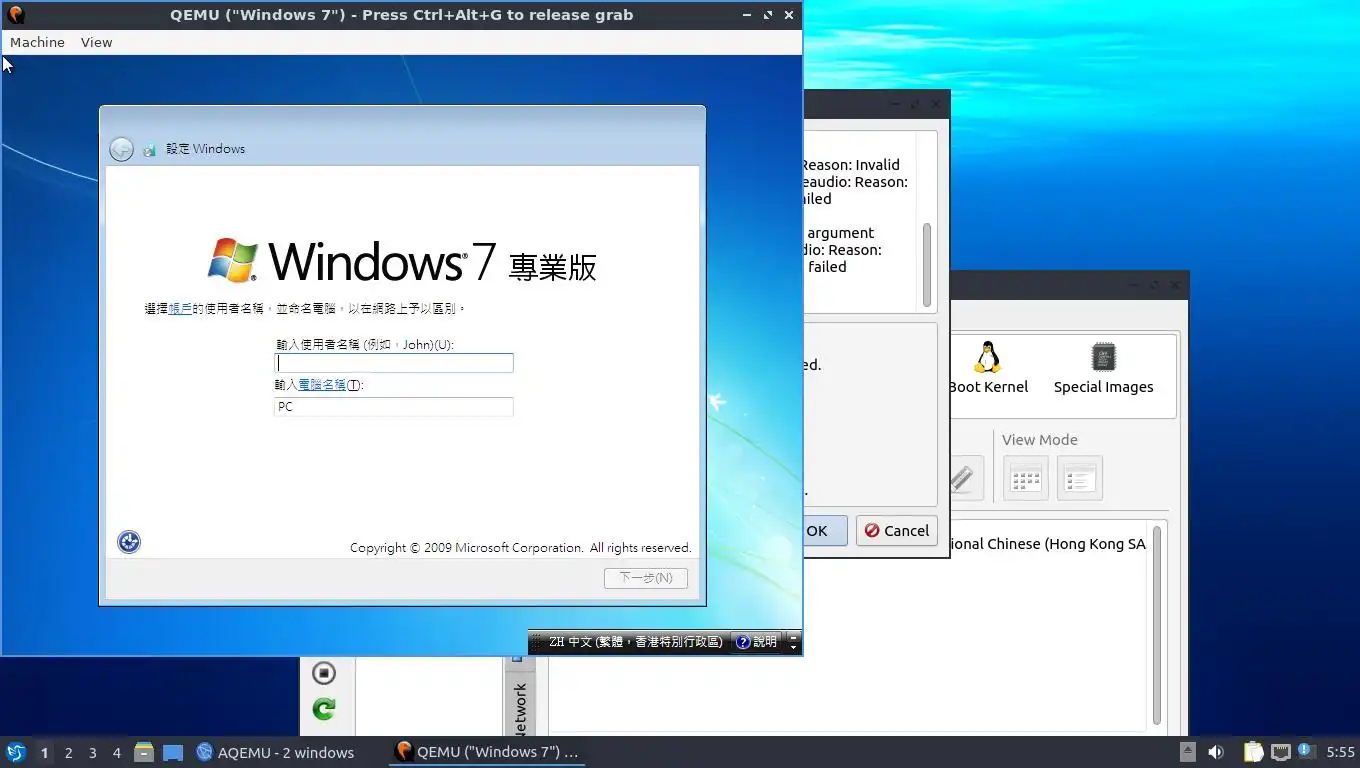This screenshot has height=768, width=1360.
Task: Open the Lubuntu start menu
Action: [16, 752]
